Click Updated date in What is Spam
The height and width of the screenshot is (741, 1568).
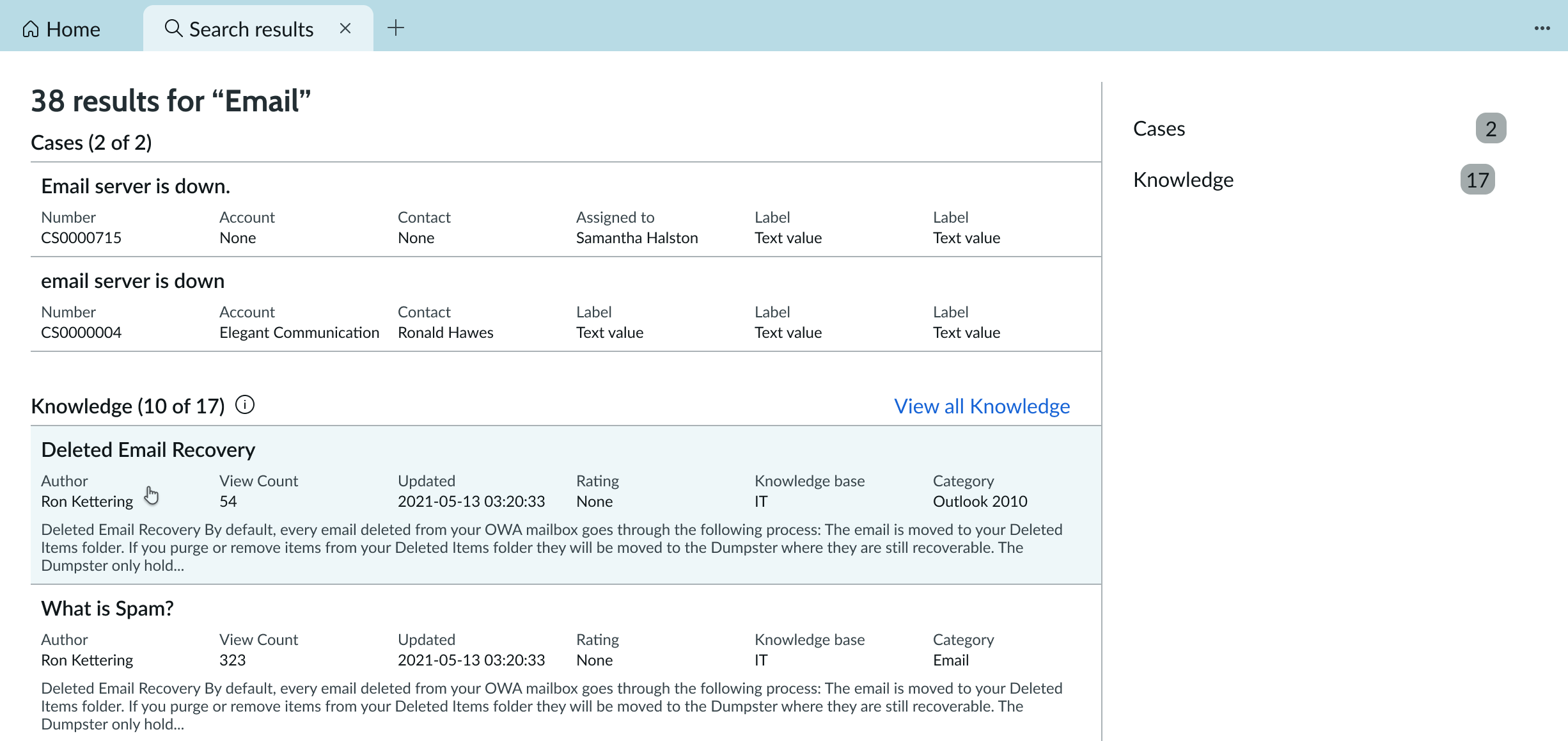pos(471,660)
